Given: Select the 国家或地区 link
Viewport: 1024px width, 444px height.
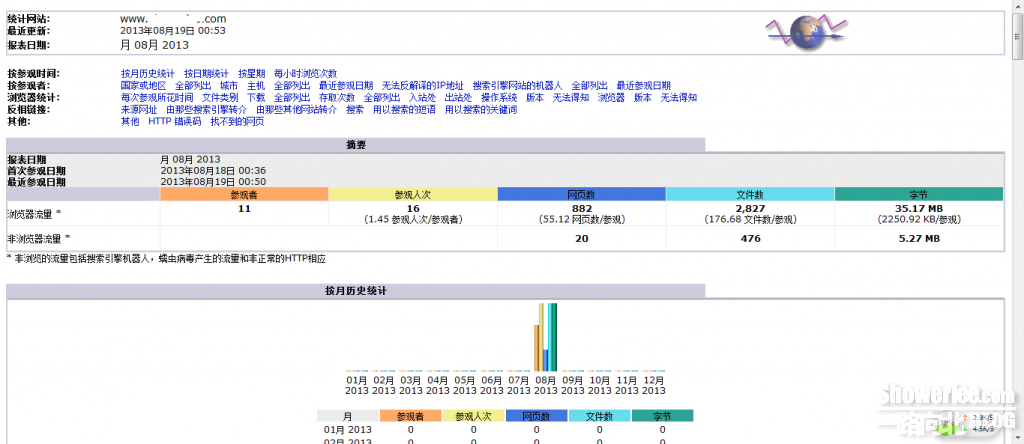Looking at the screenshot, I should [x=143, y=86].
